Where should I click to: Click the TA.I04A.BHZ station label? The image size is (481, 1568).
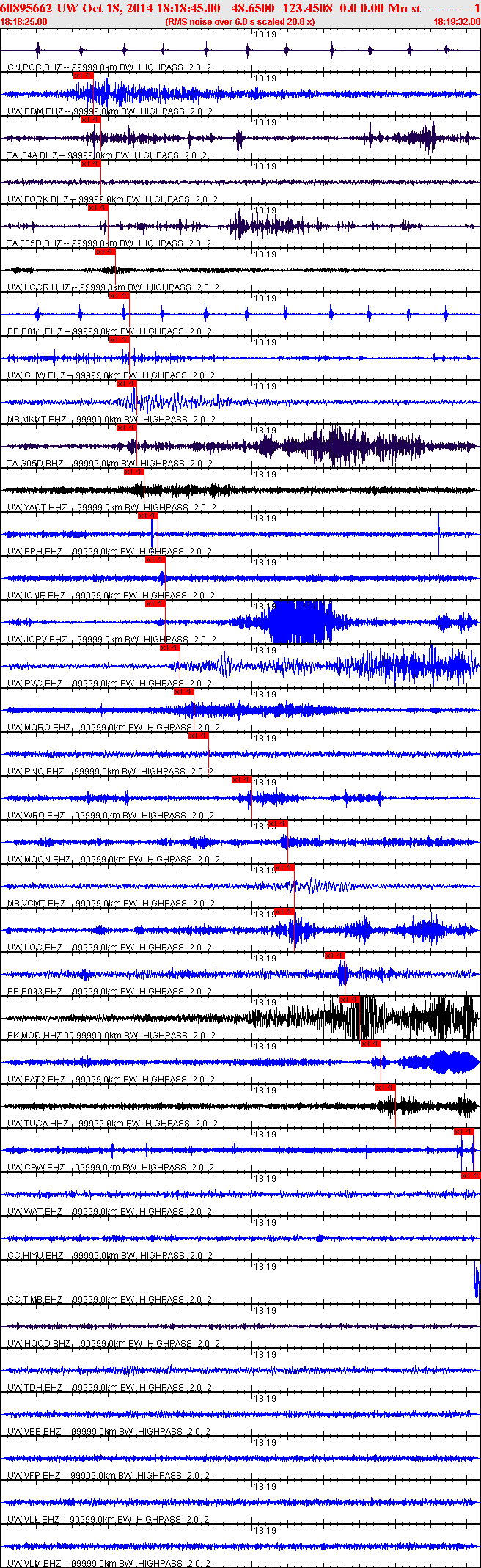pos(32,155)
